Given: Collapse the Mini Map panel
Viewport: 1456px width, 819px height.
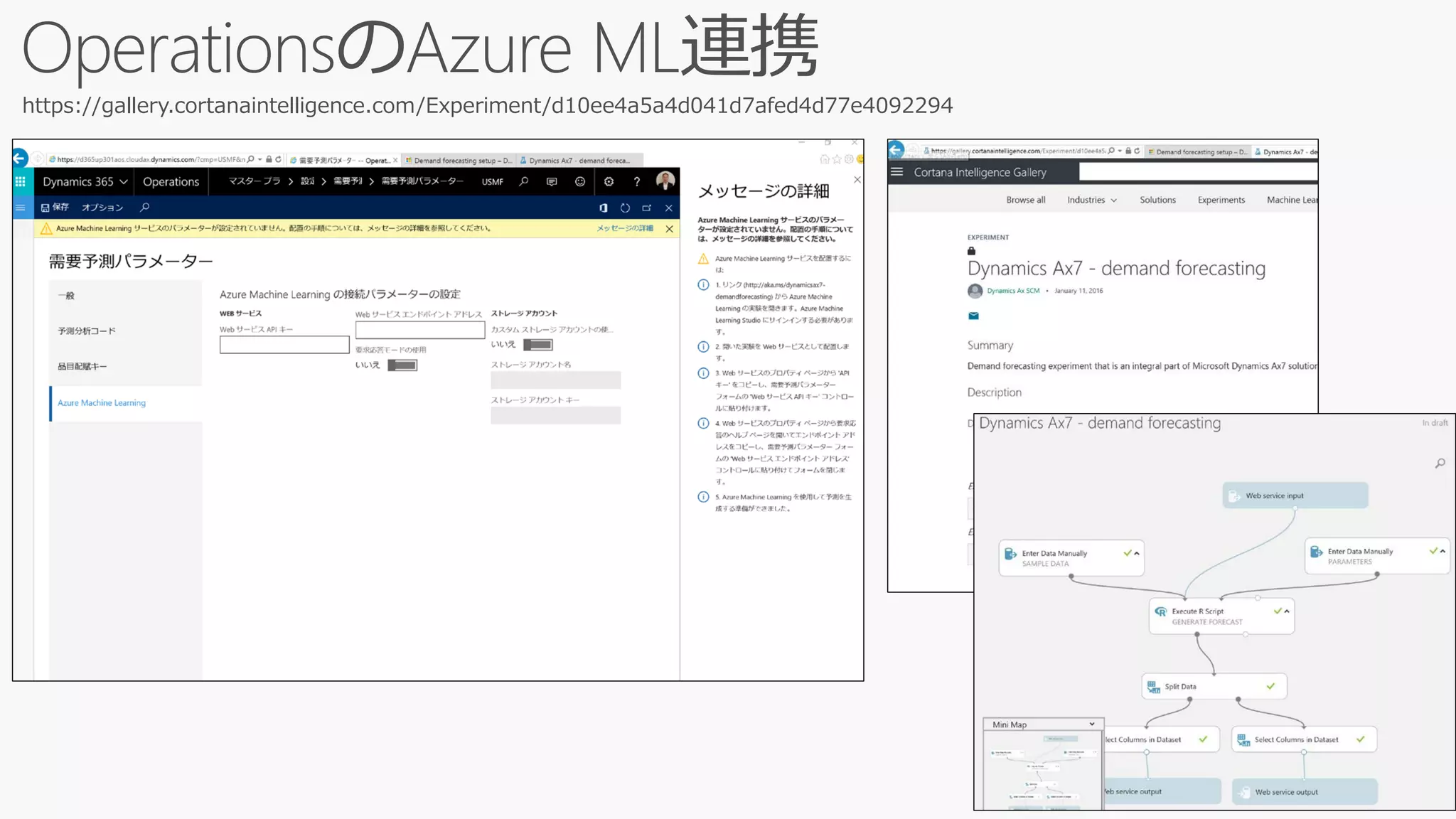Looking at the screenshot, I should coord(1092,724).
